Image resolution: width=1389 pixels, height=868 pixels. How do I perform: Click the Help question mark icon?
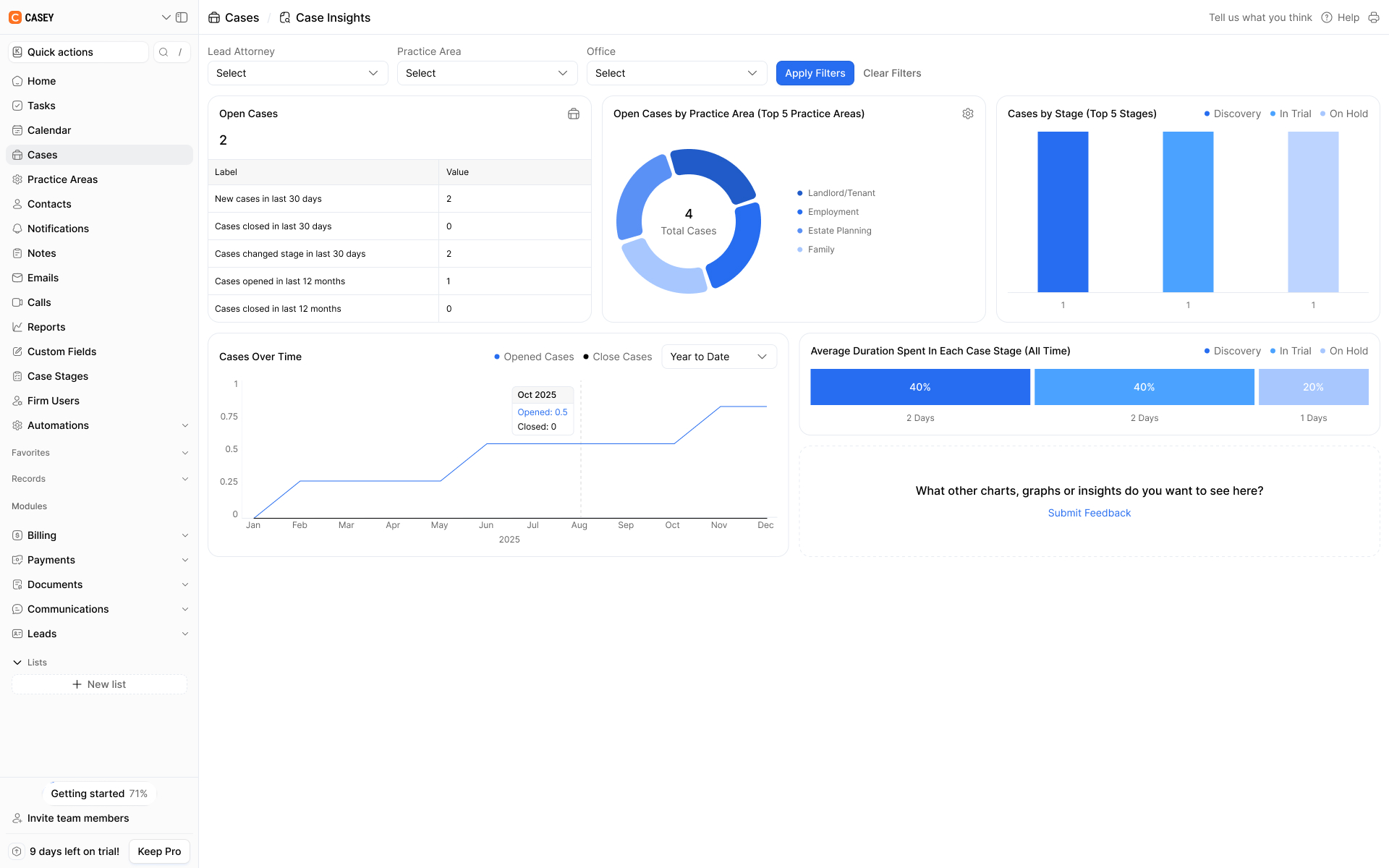pos(1327,17)
